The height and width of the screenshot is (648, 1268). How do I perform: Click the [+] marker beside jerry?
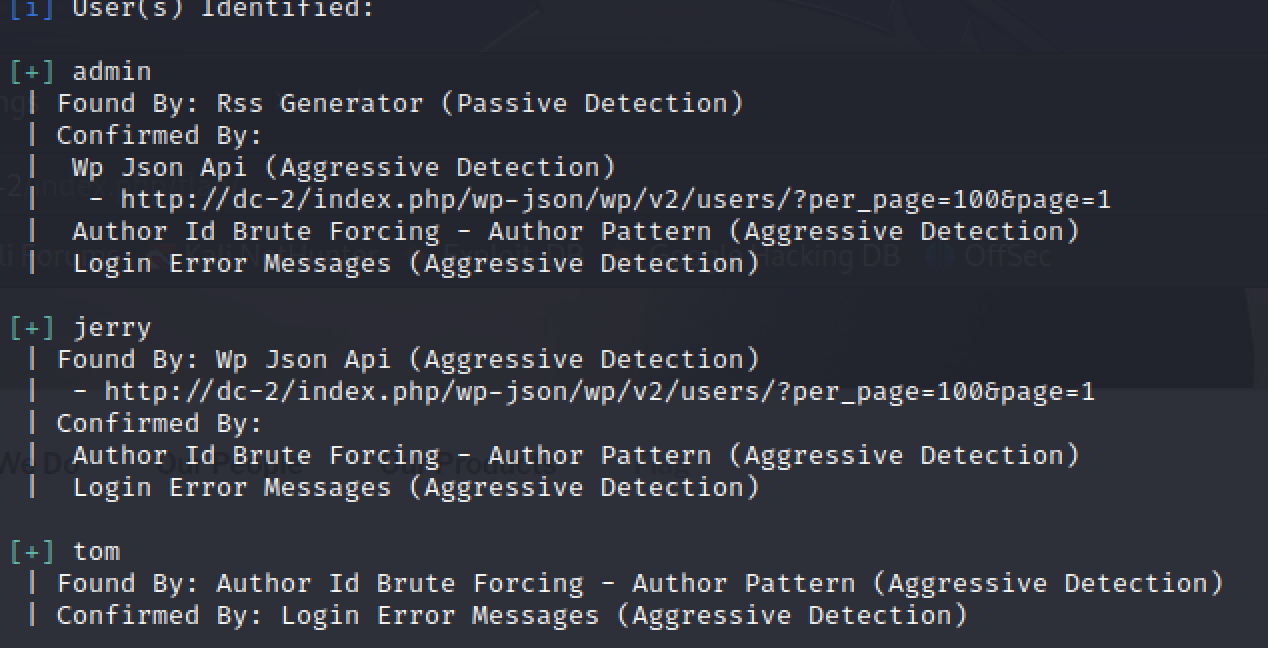point(32,327)
